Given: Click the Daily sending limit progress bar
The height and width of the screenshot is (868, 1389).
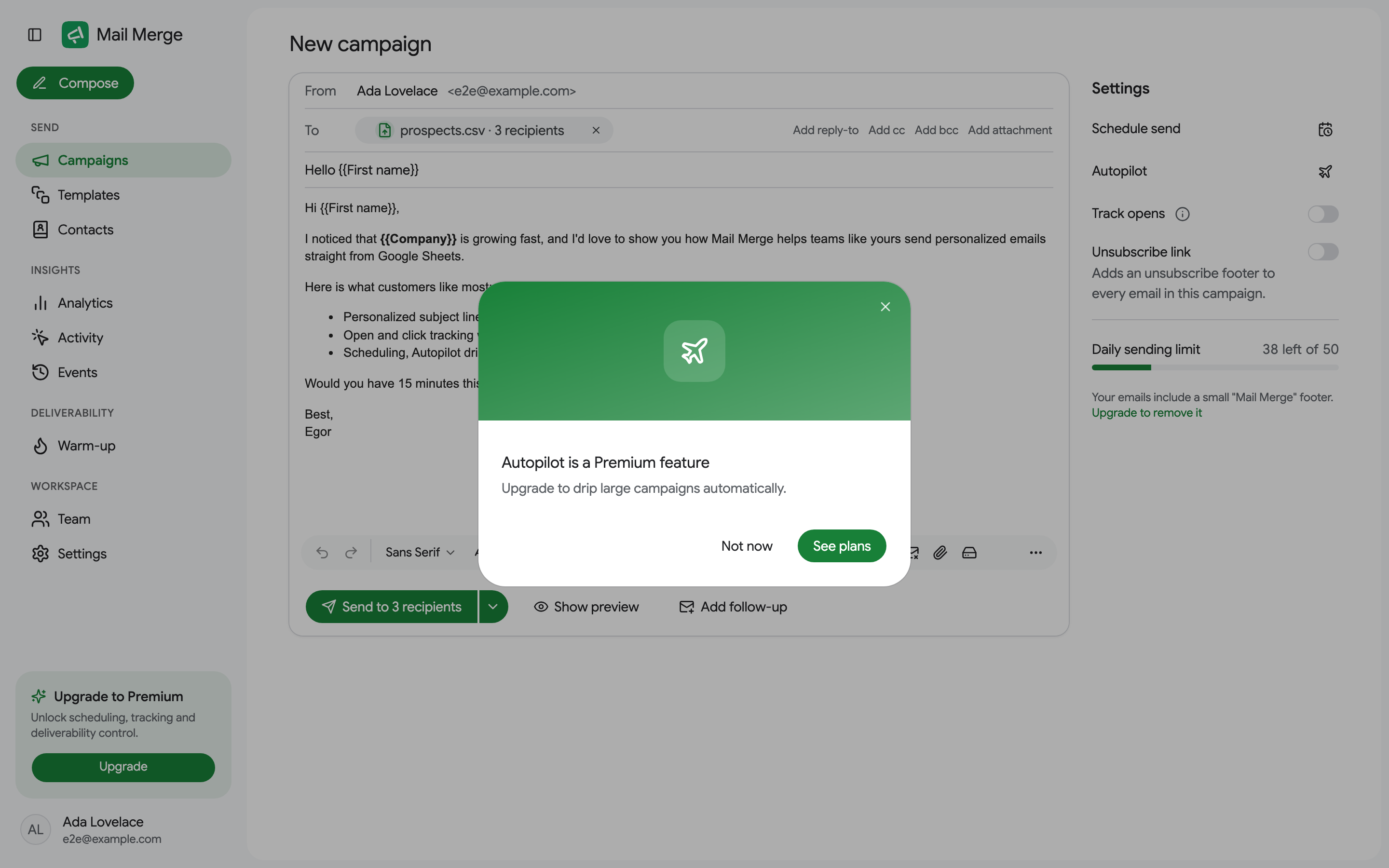Looking at the screenshot, I should pyautogui.click(x=1214, y=367).
